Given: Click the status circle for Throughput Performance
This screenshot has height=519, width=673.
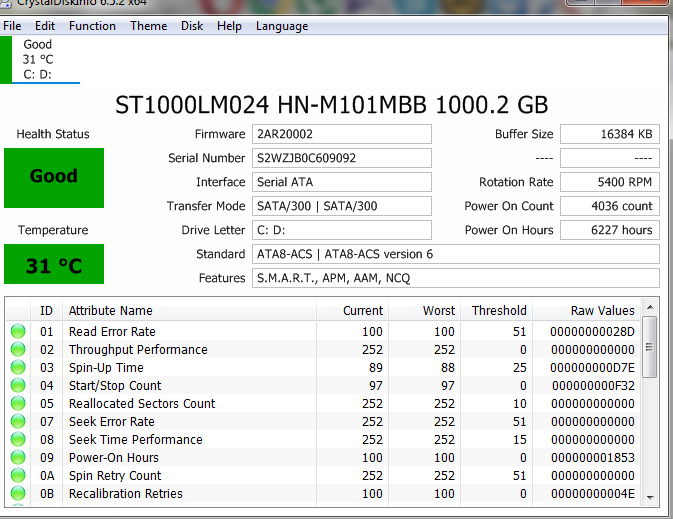Looking at the screenshot, I should pyautogui.click(x=18, y=350).
